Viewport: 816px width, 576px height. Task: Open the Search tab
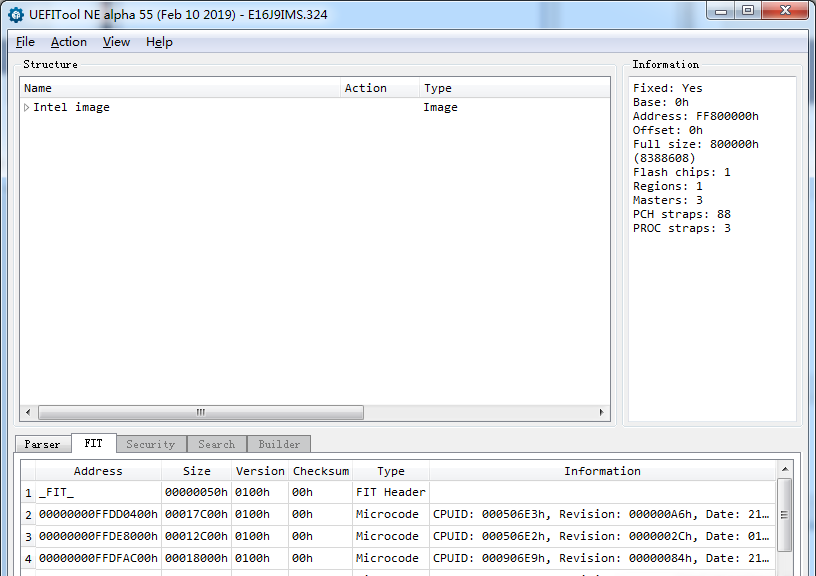click(x=216, y=444)
